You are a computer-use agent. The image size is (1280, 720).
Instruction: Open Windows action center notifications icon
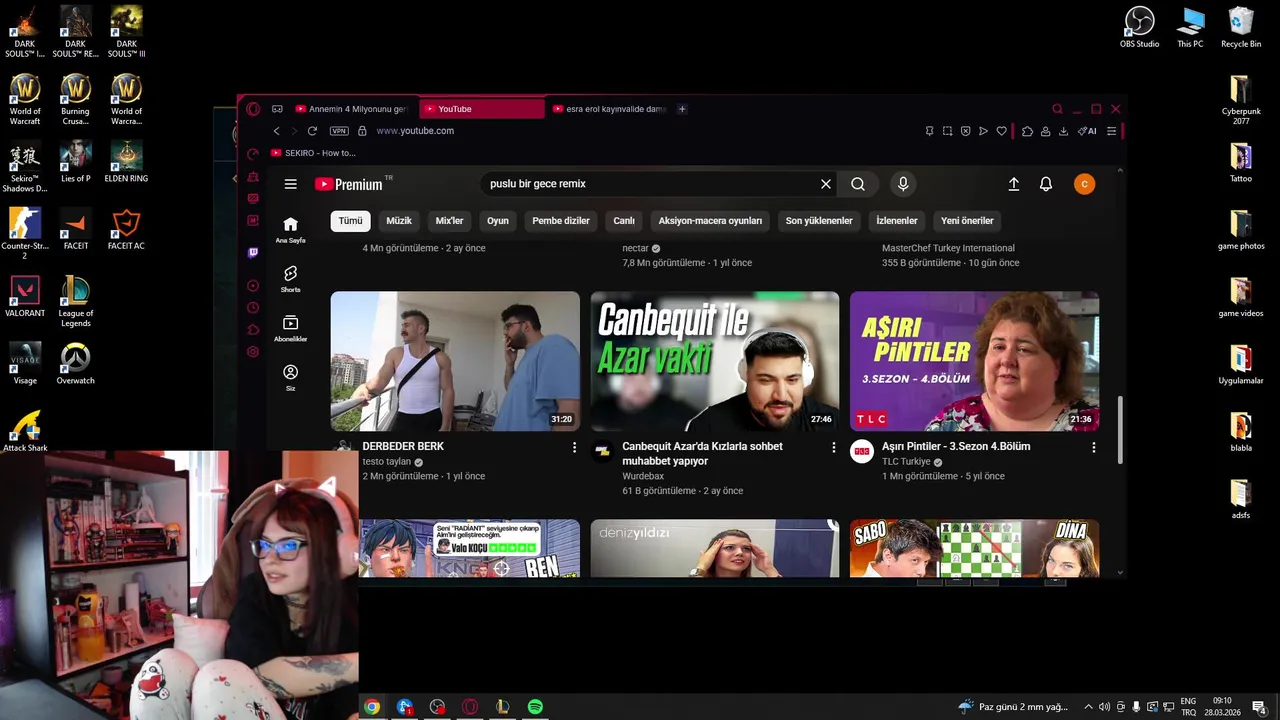(1259, 707)
